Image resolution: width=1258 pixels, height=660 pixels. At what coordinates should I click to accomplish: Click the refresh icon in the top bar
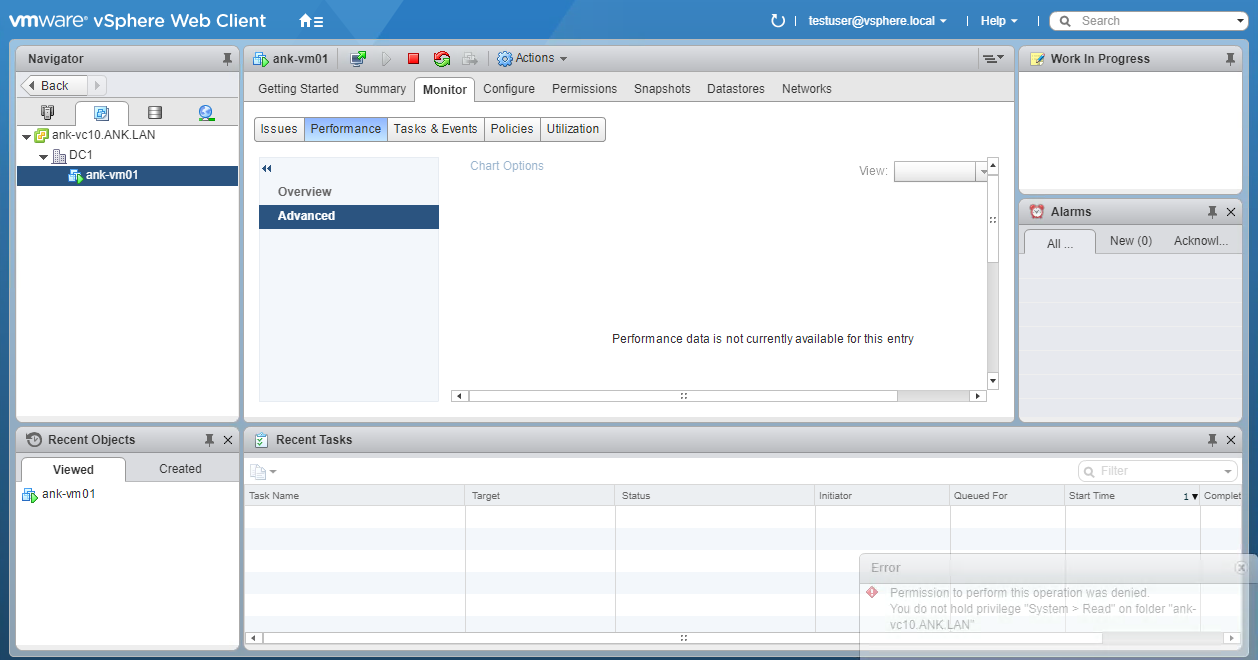(778, 21)
